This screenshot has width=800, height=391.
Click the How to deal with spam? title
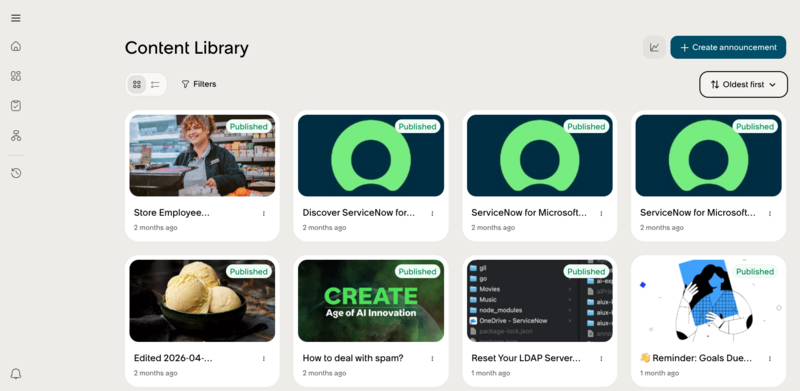coord(353,358)
